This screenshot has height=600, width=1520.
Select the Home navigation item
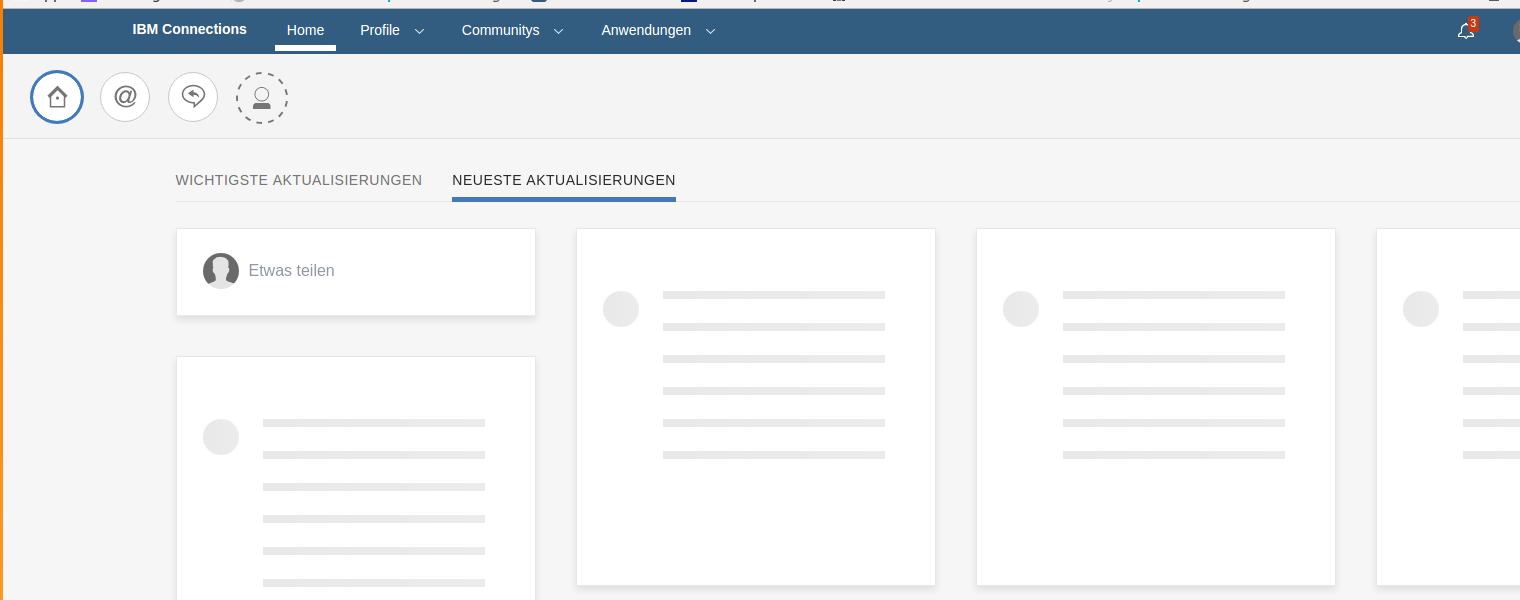click(305, 30)
